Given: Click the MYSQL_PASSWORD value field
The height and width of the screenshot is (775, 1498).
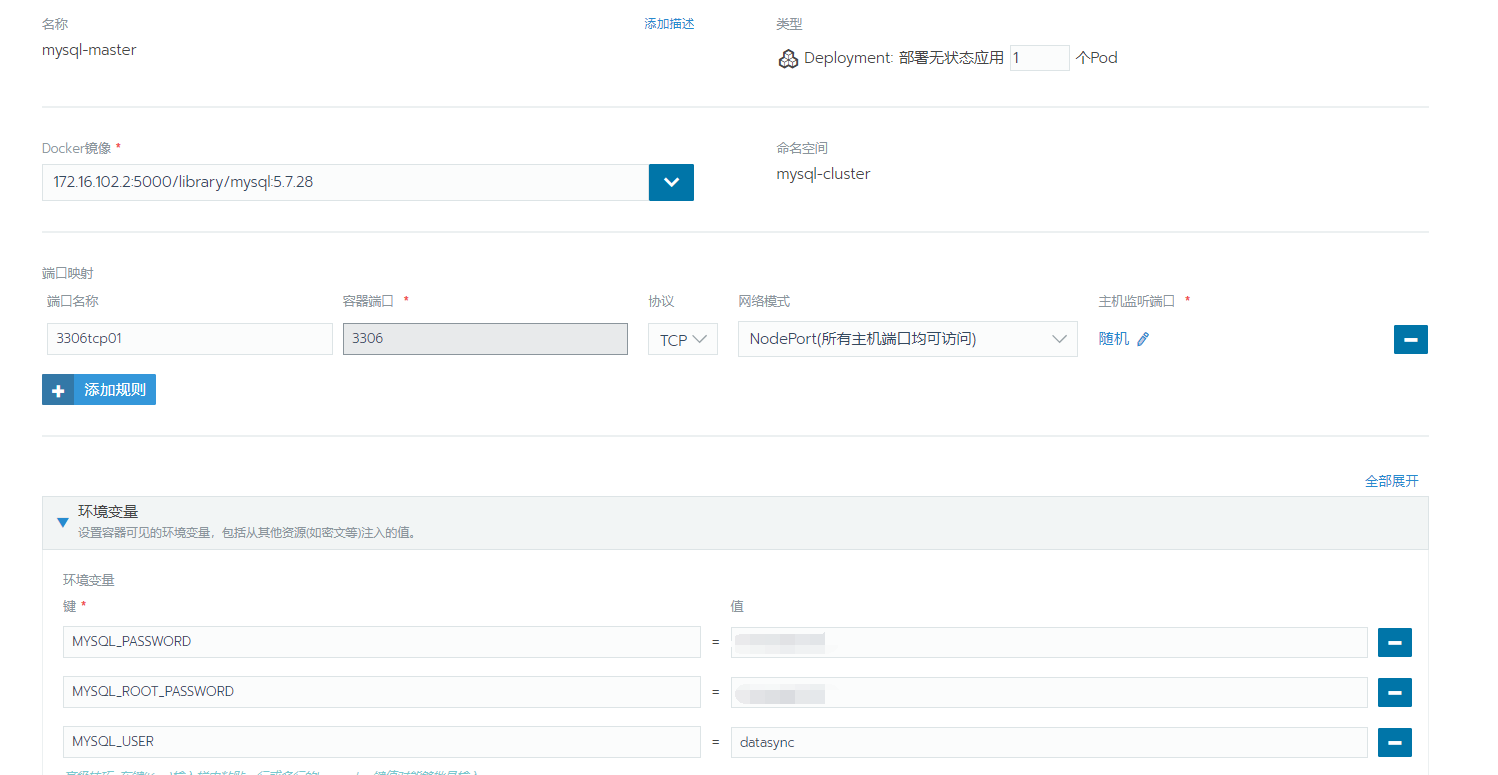Looking at the screenshot, I should [1049, 642].
